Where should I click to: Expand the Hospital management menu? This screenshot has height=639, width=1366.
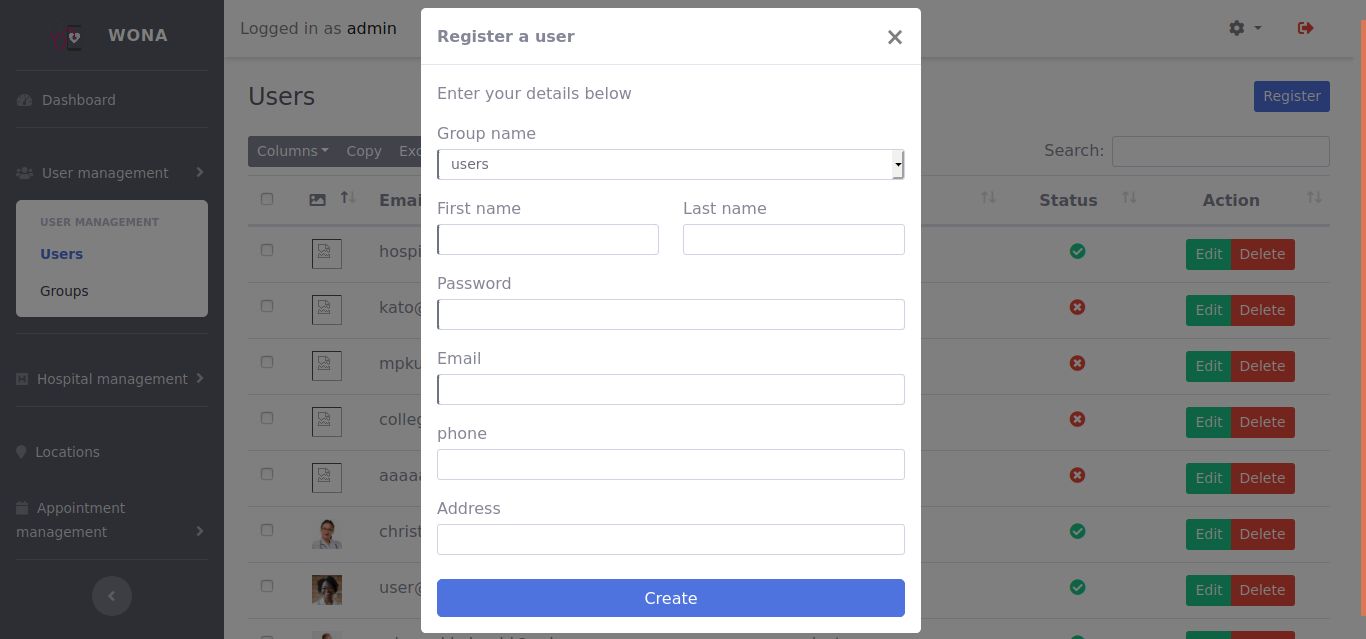(111, 379)
